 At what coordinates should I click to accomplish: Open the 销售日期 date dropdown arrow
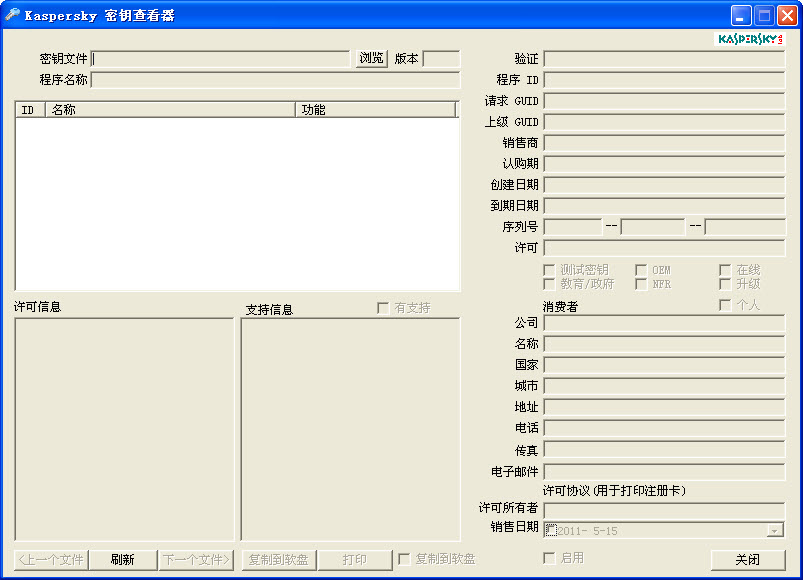tap(775, 530)
